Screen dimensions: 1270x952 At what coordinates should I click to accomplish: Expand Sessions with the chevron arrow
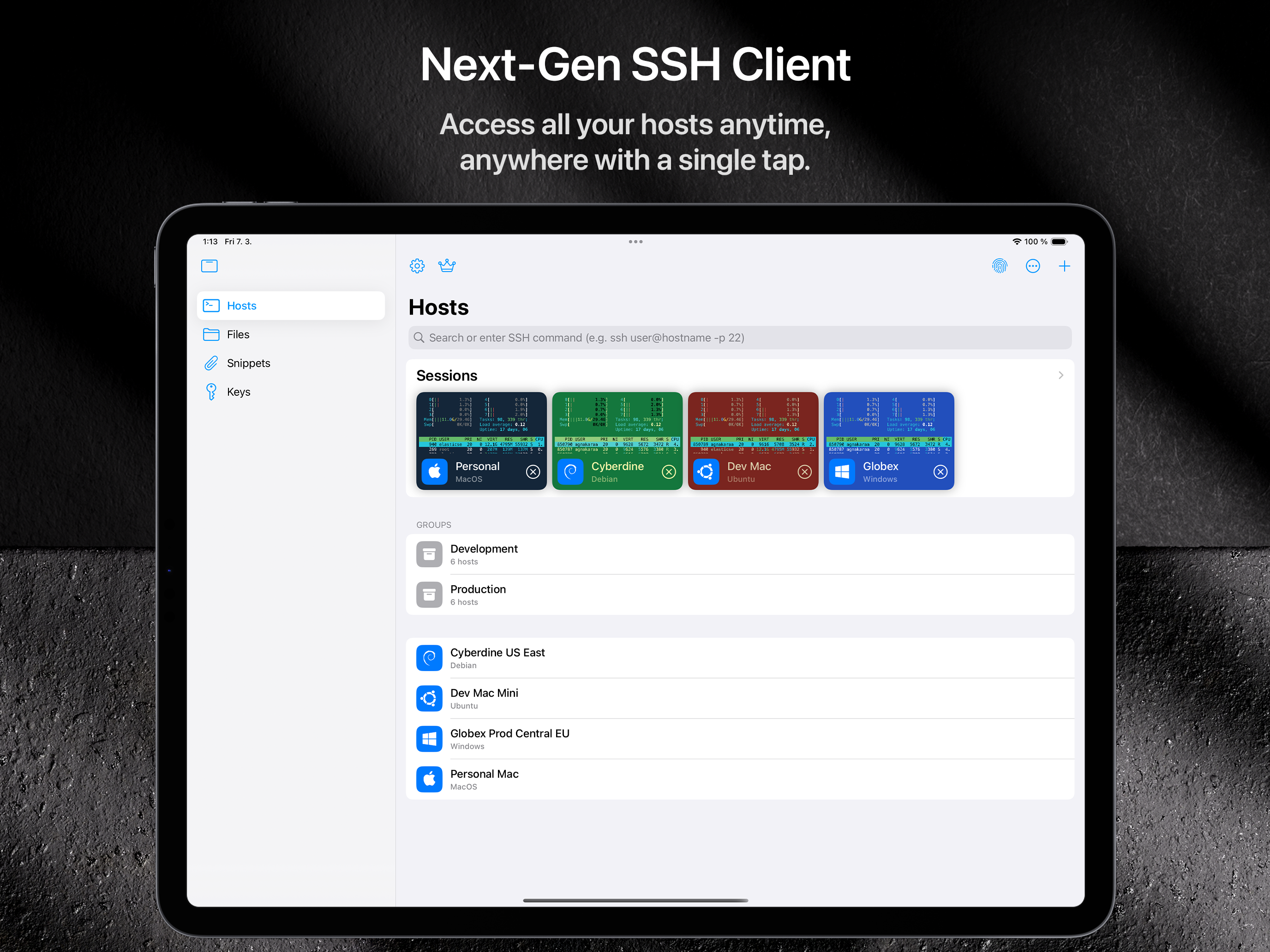pyautogui.click(x=1060, y=375)
